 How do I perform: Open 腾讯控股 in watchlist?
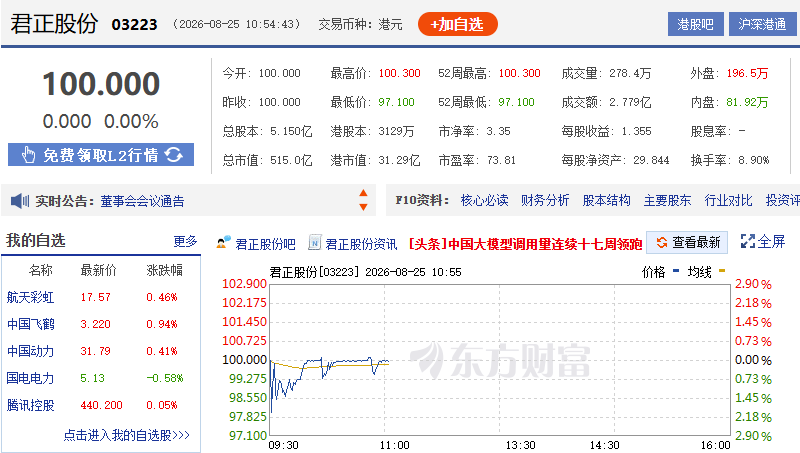click(x=30, y=405)
